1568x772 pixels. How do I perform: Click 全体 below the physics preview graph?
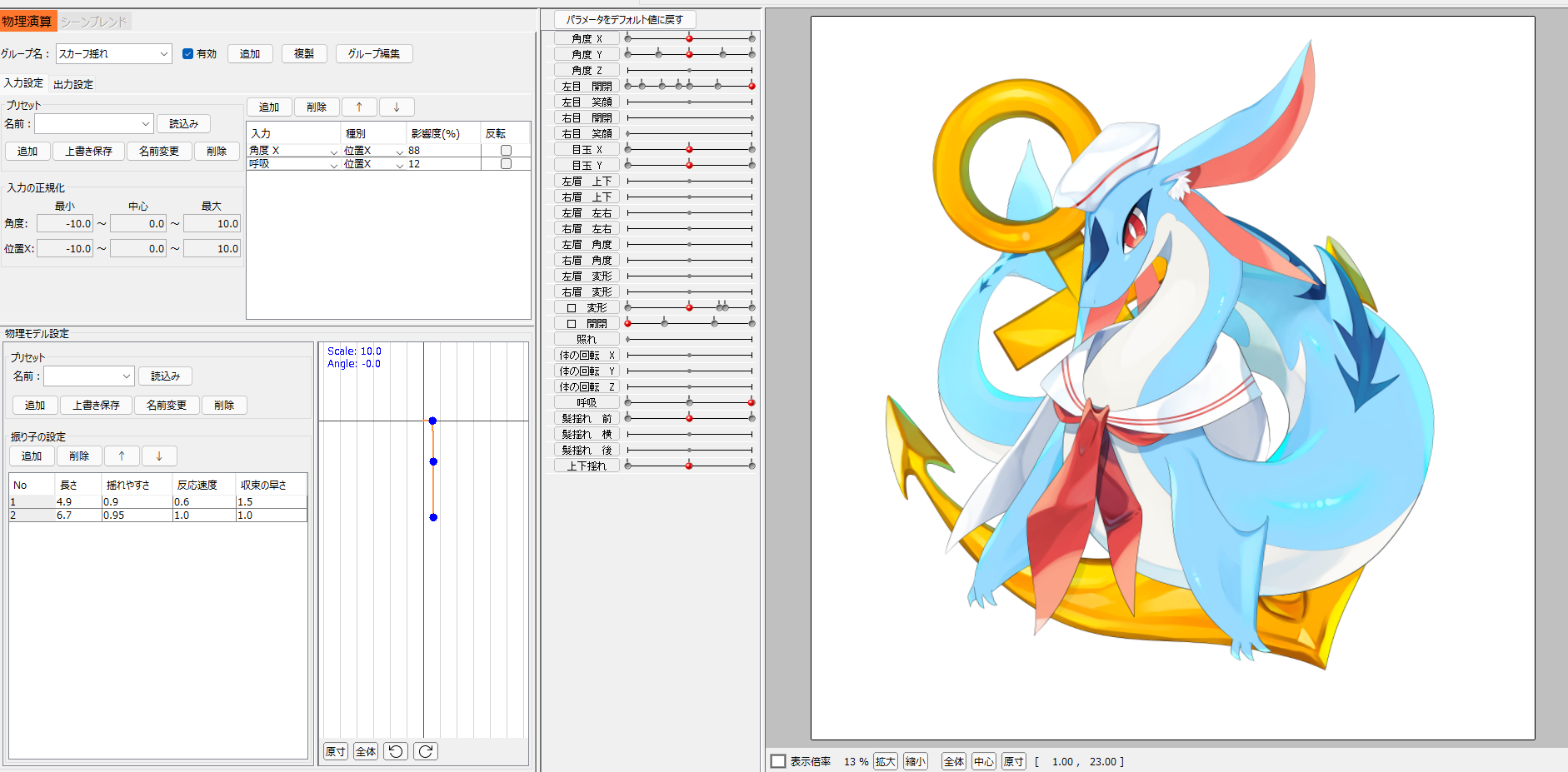pyautogui.click(x=366, y=751)
